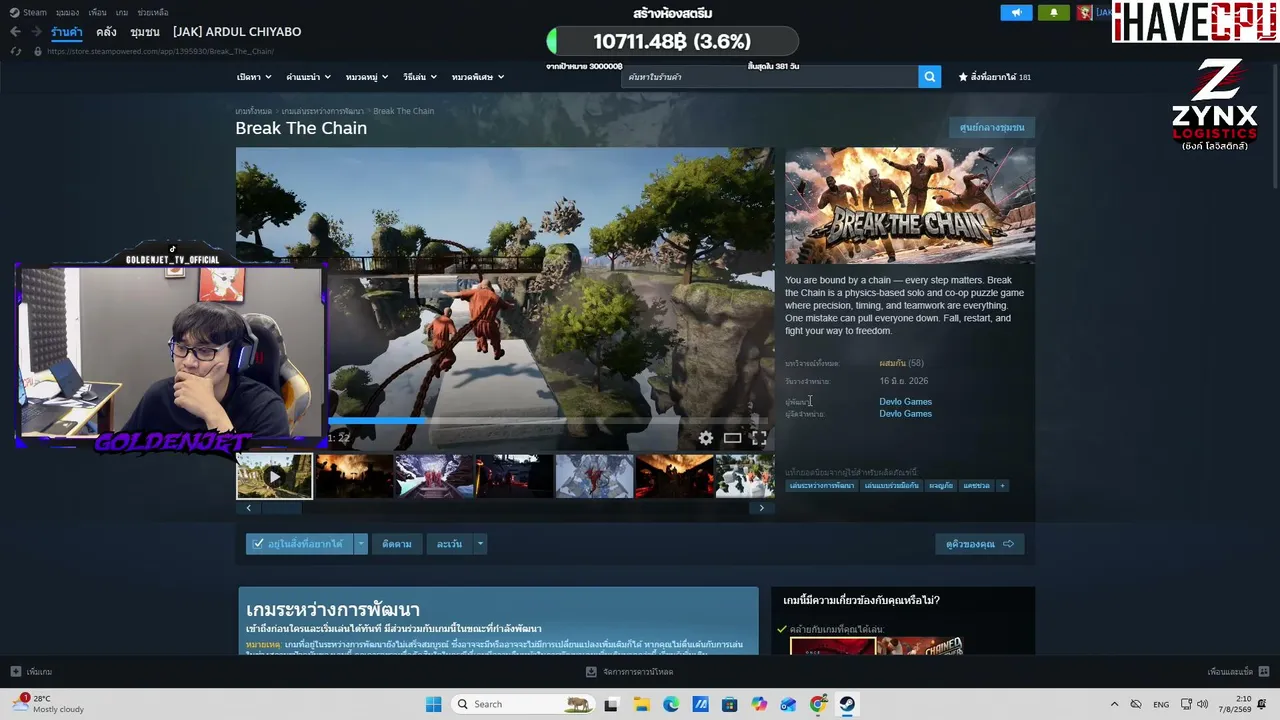Click the announcements megaphone icon
This screenshot has height=720, width=1280.
(x=1016, y=13)
